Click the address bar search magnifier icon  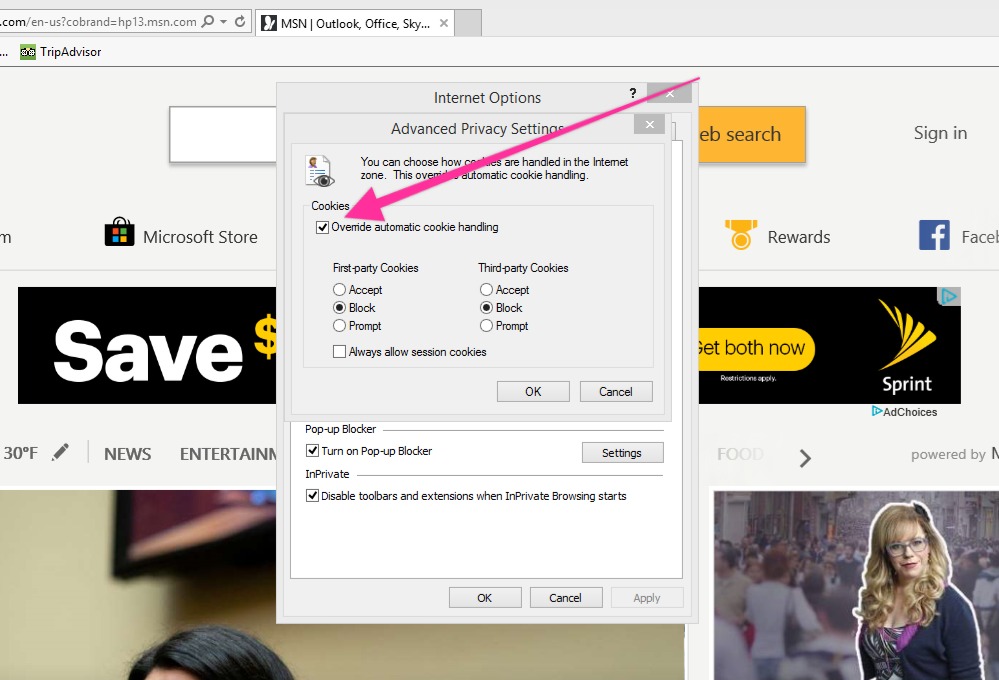(x=208, y=22)
